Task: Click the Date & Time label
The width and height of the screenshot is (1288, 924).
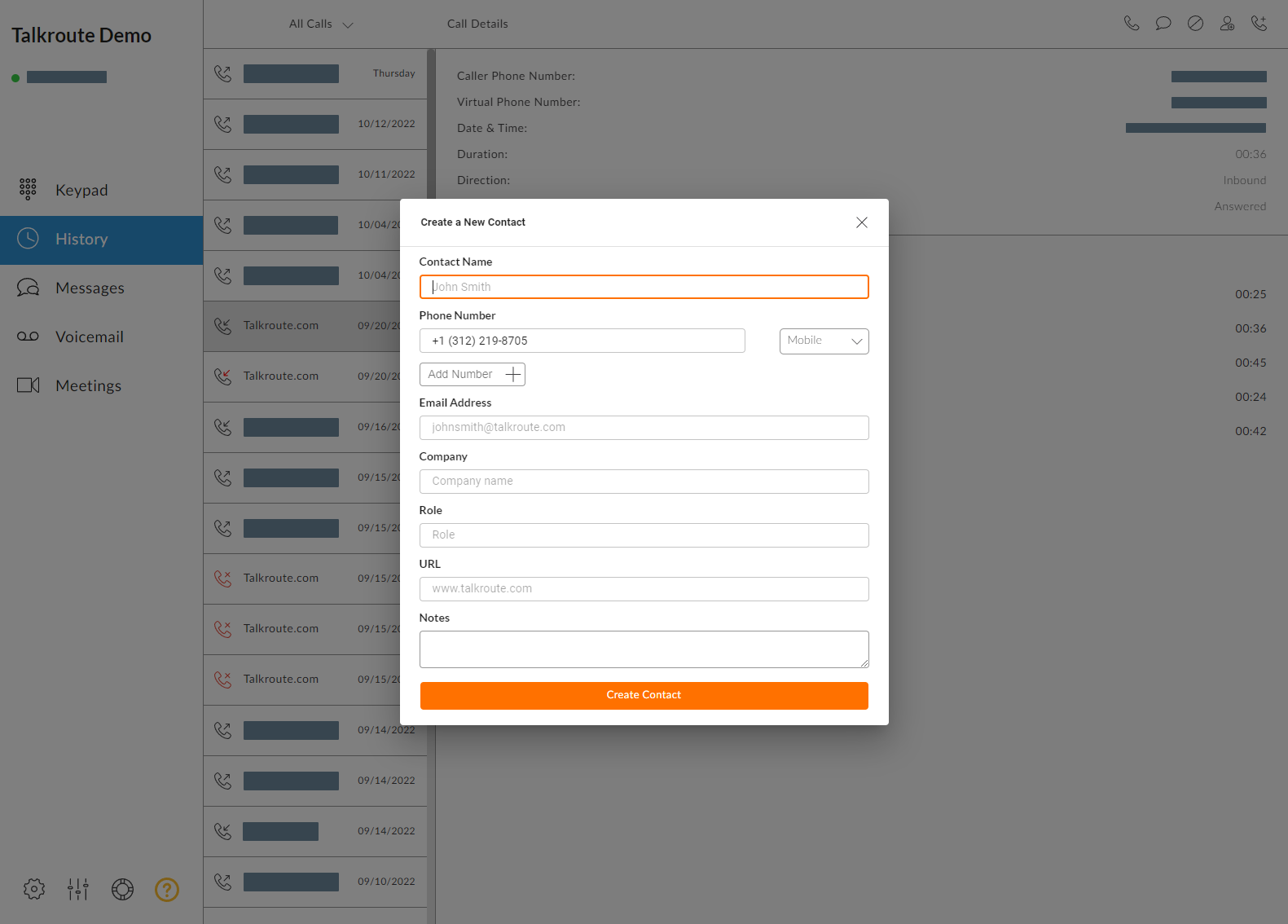Action: coord(492,129)
